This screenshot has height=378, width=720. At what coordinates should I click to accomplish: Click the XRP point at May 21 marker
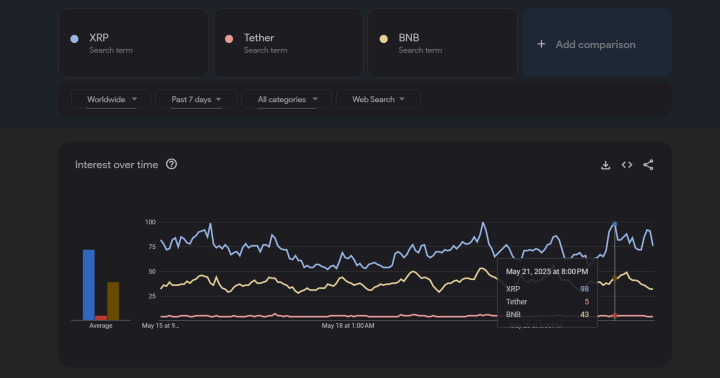tap(615, 224)
